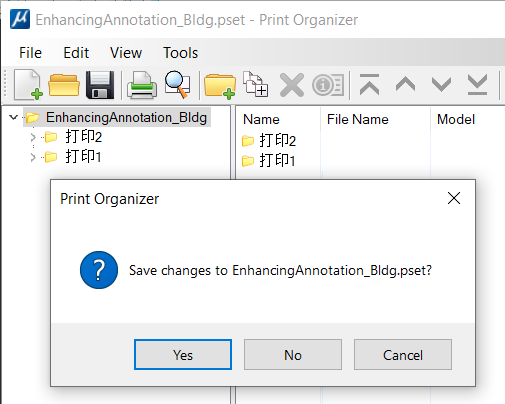505x404 pixels.
Task: Open the Properties info icon
Action: [328, 85]
